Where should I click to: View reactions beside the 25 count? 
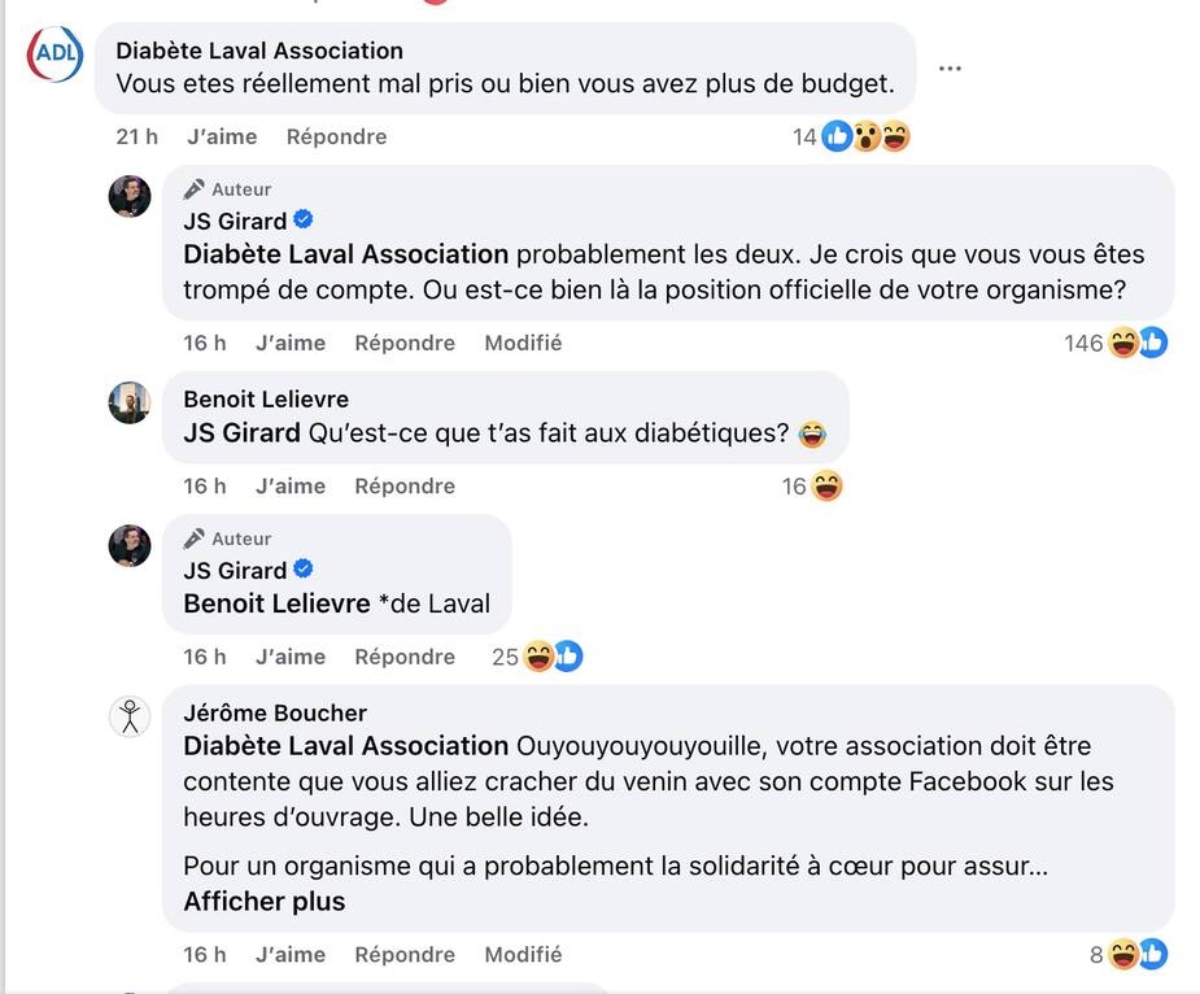click(x=553, y=657)
